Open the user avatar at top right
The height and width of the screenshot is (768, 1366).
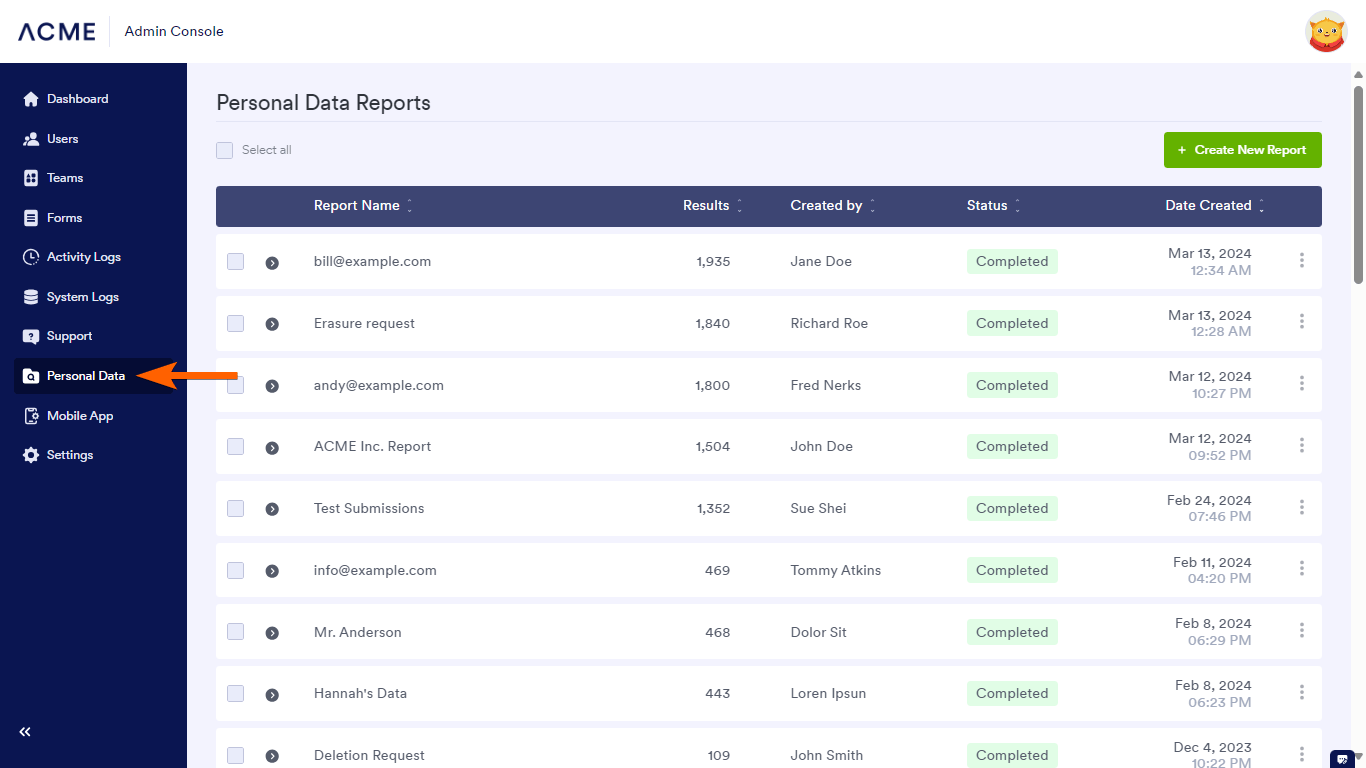1326,31
